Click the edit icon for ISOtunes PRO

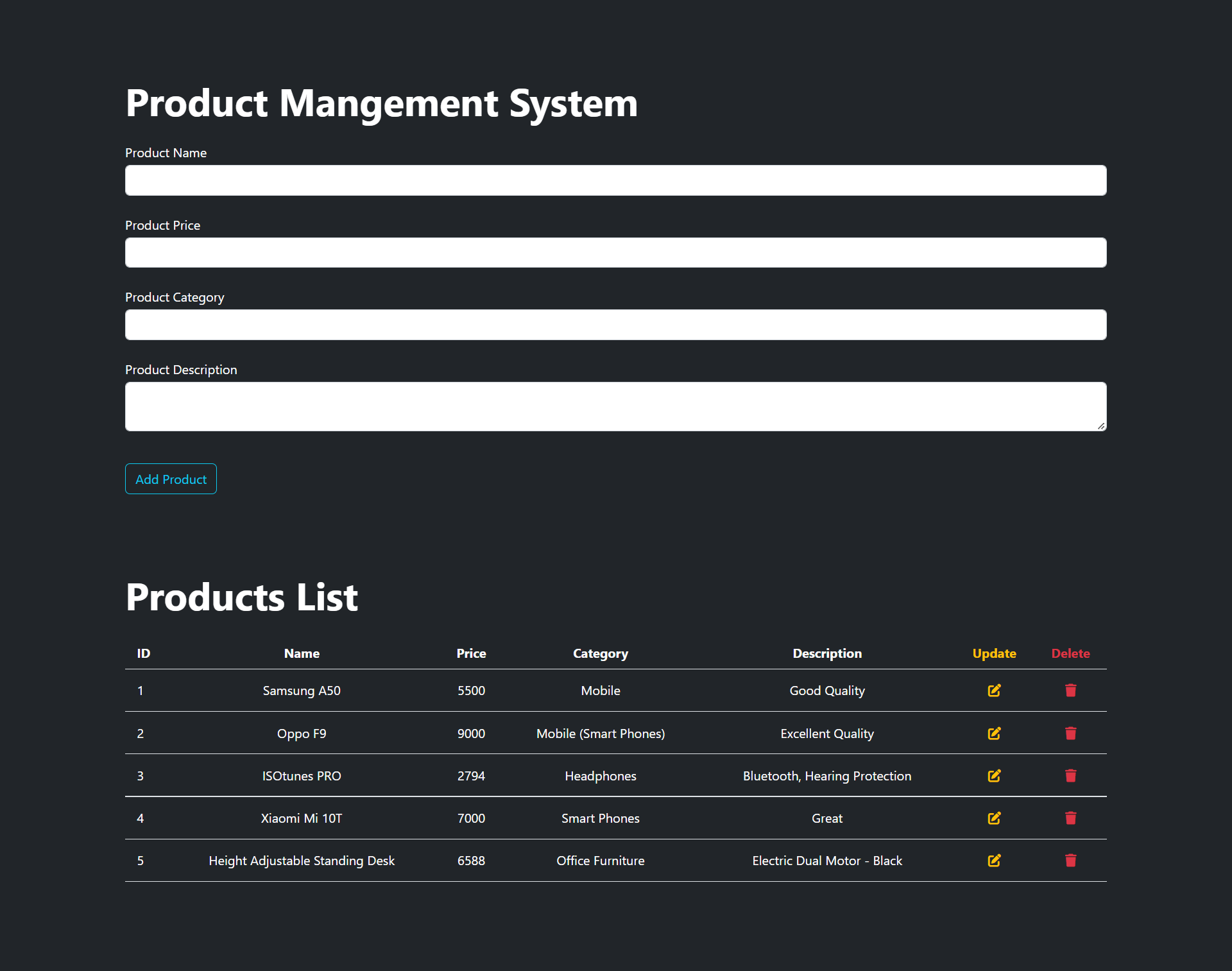(994, 775)
